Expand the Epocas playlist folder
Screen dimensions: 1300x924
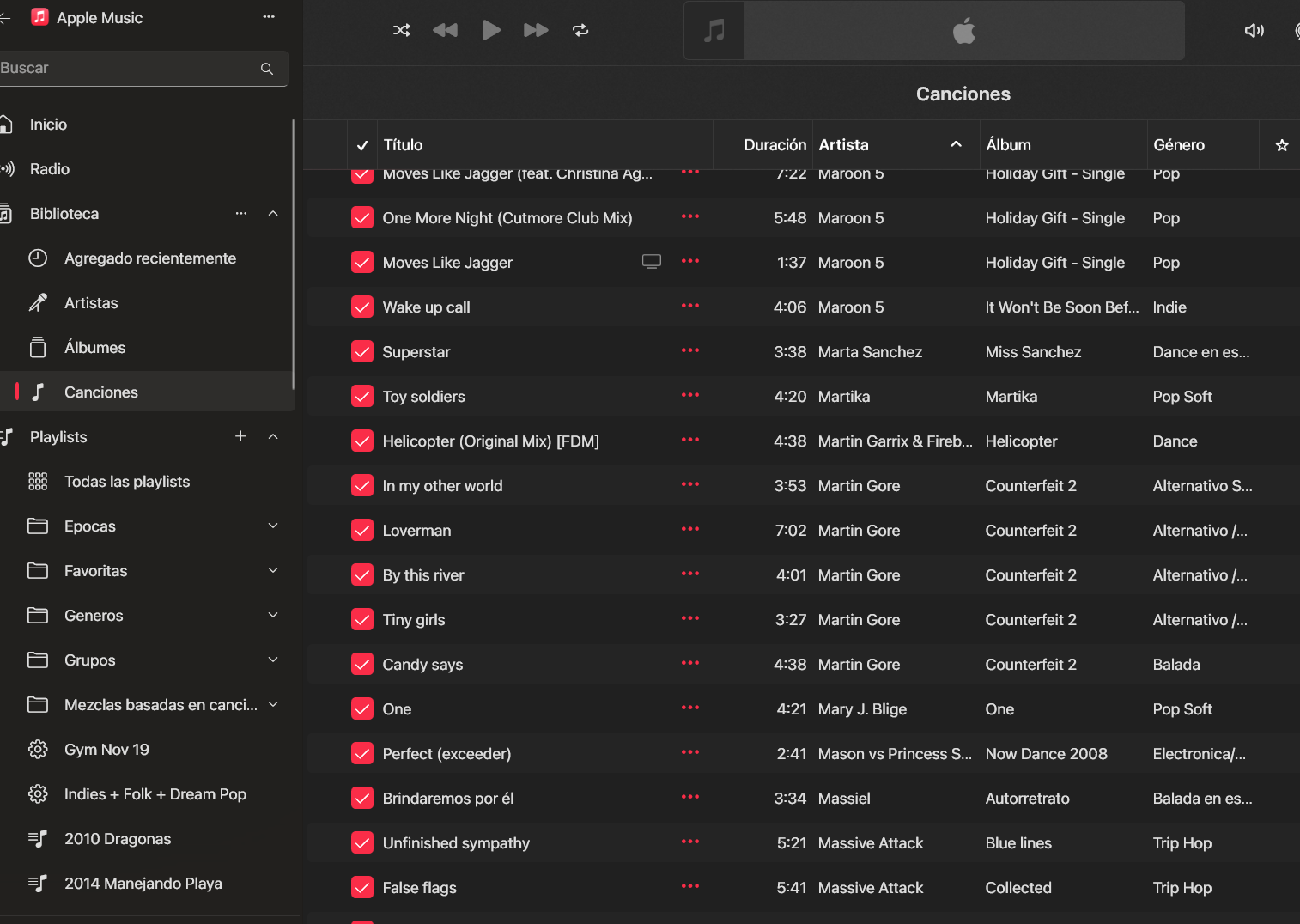[273, 526]
